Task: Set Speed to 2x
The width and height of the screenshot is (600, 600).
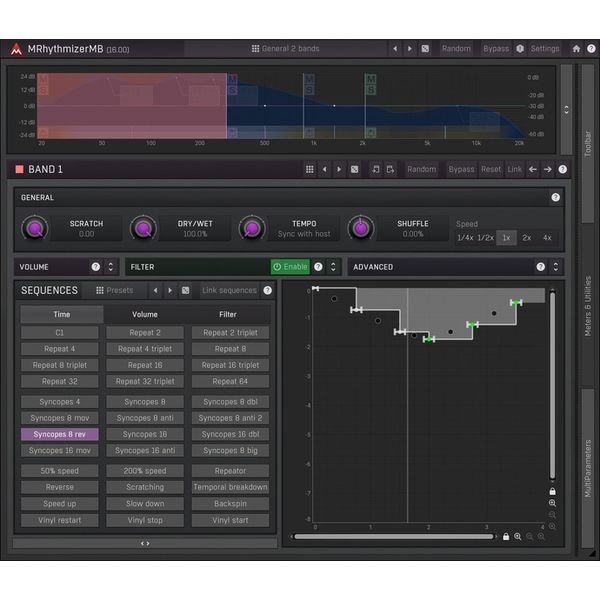Action: coord(527,238)
